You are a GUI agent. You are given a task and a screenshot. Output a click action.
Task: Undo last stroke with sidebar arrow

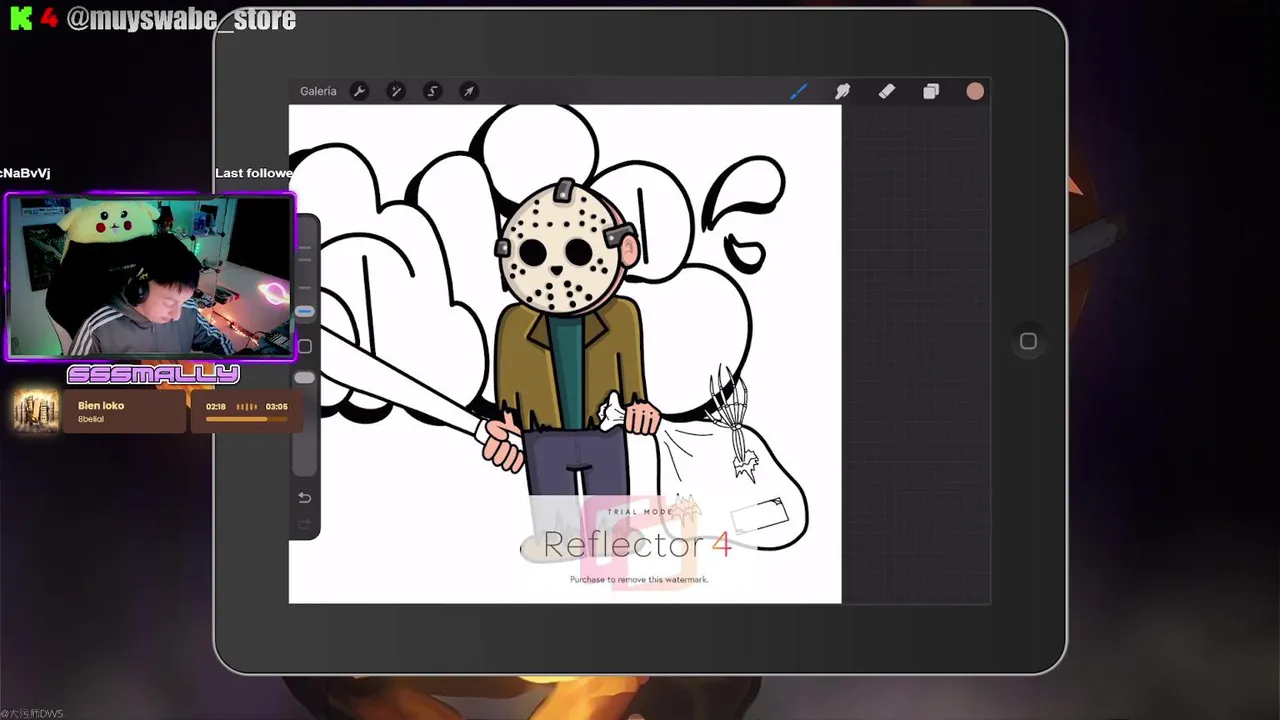pos(305,498)
